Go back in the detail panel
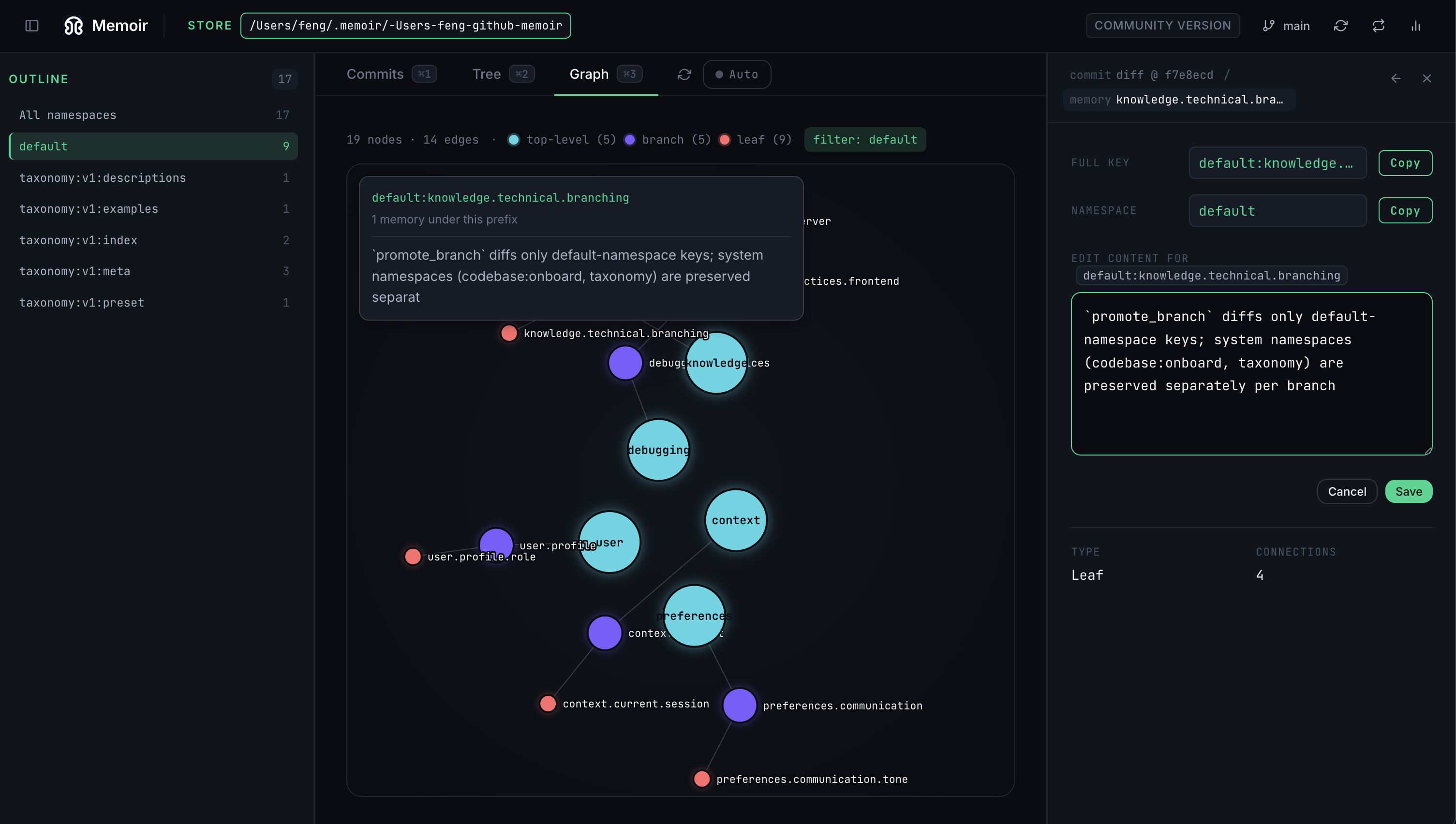The height and width of the screenshot is (824, 1456). (x=1396, y=79)
